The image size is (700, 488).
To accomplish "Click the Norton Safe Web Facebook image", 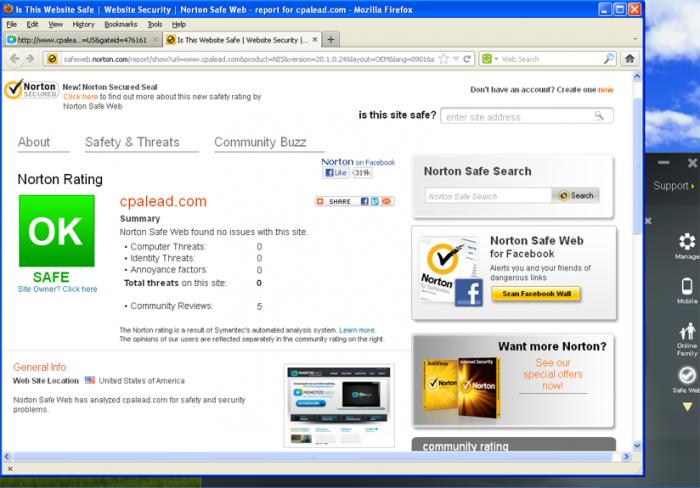I will pos(450,272).
